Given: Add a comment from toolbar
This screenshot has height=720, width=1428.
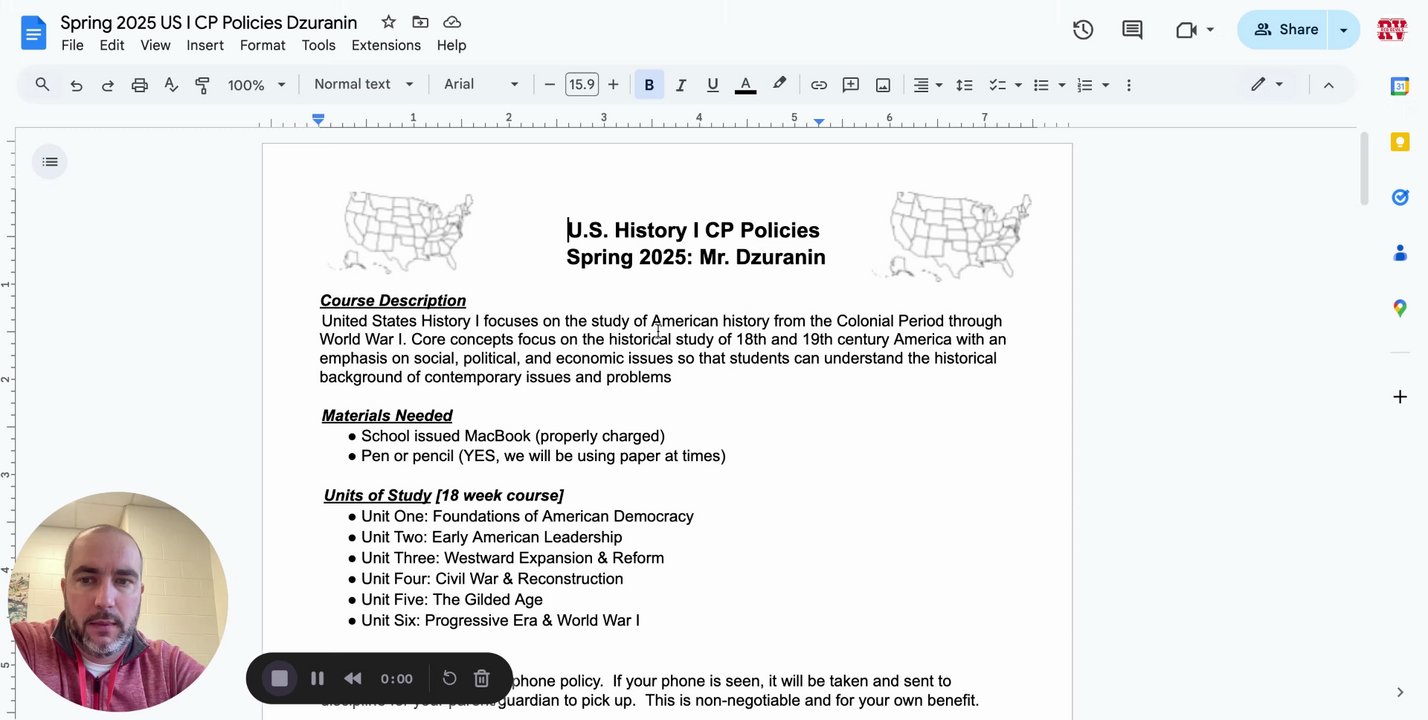Looking at the screenshot, I should click(x=851, y=85).
